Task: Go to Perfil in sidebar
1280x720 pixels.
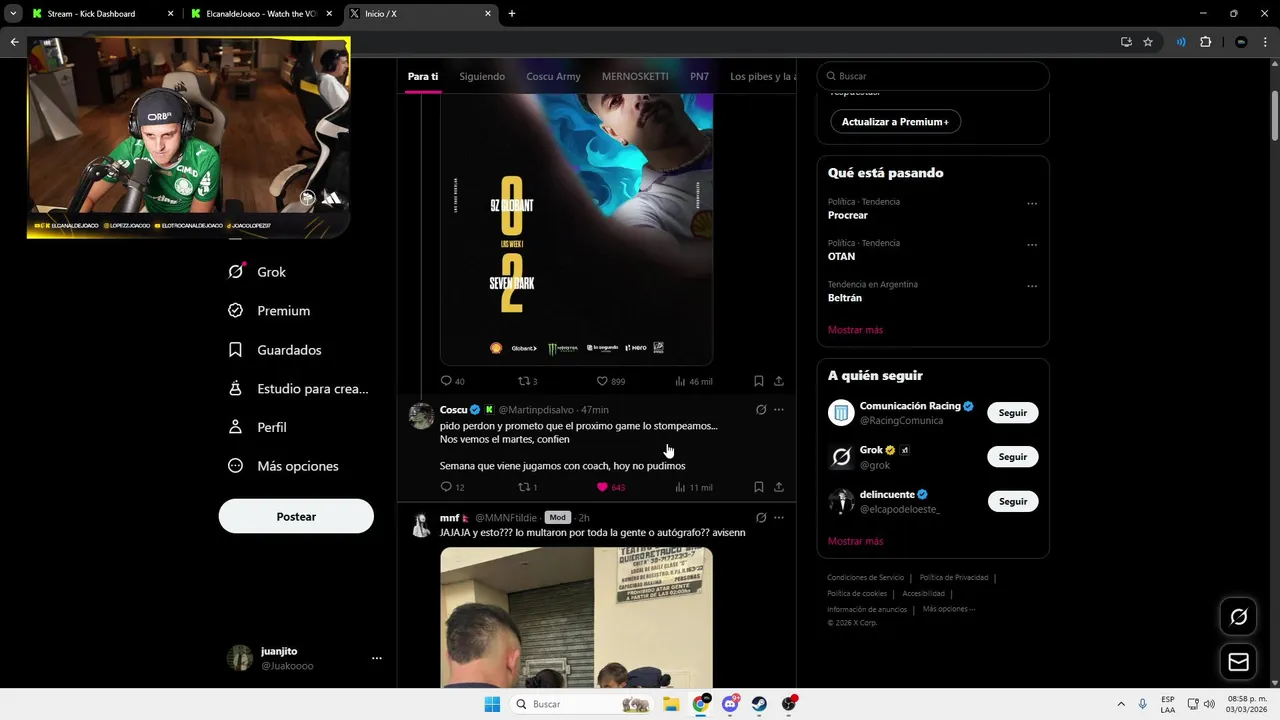Action: (257, 427)
